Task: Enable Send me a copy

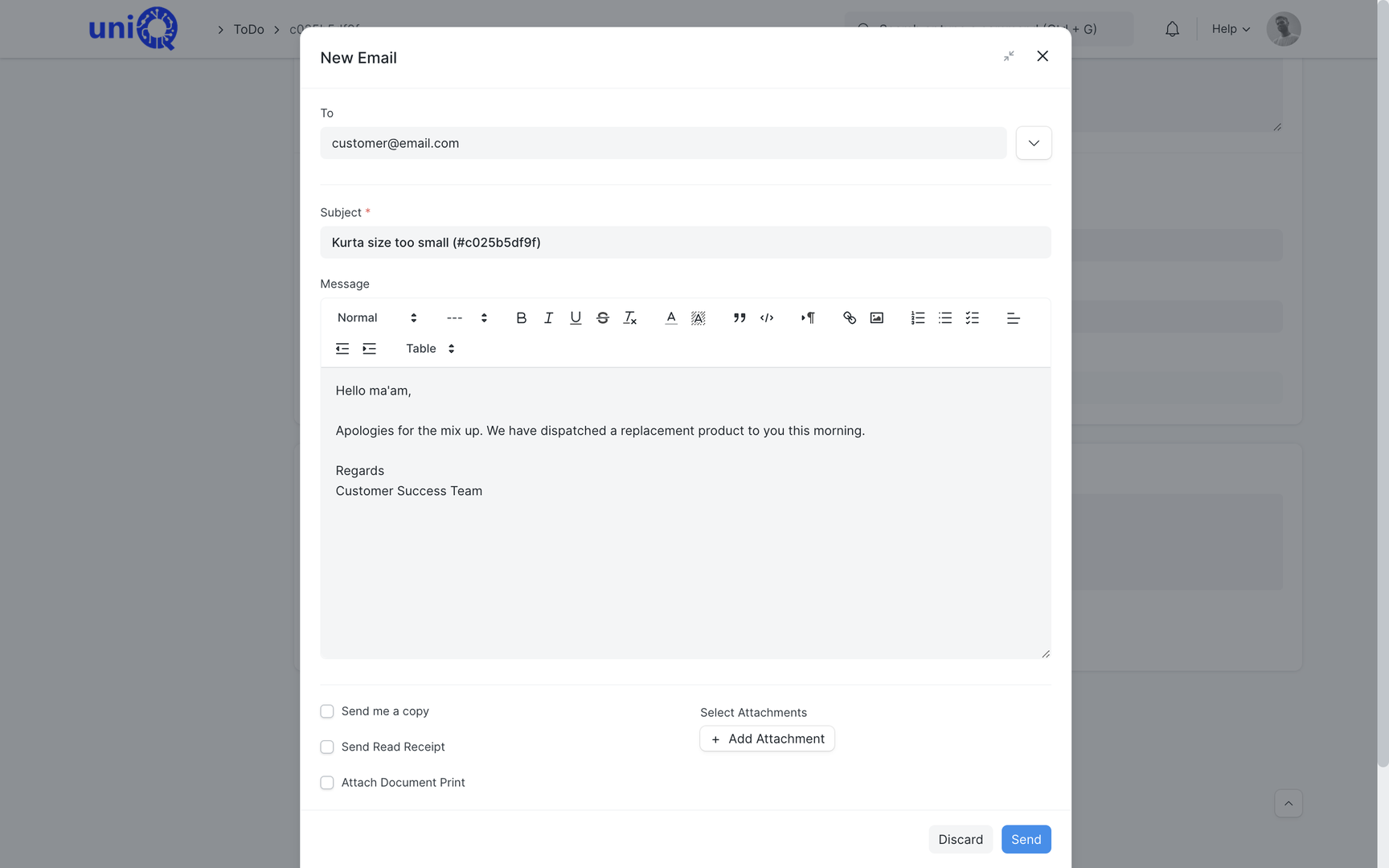Action: pyautogui.click(x=327, y=711)
